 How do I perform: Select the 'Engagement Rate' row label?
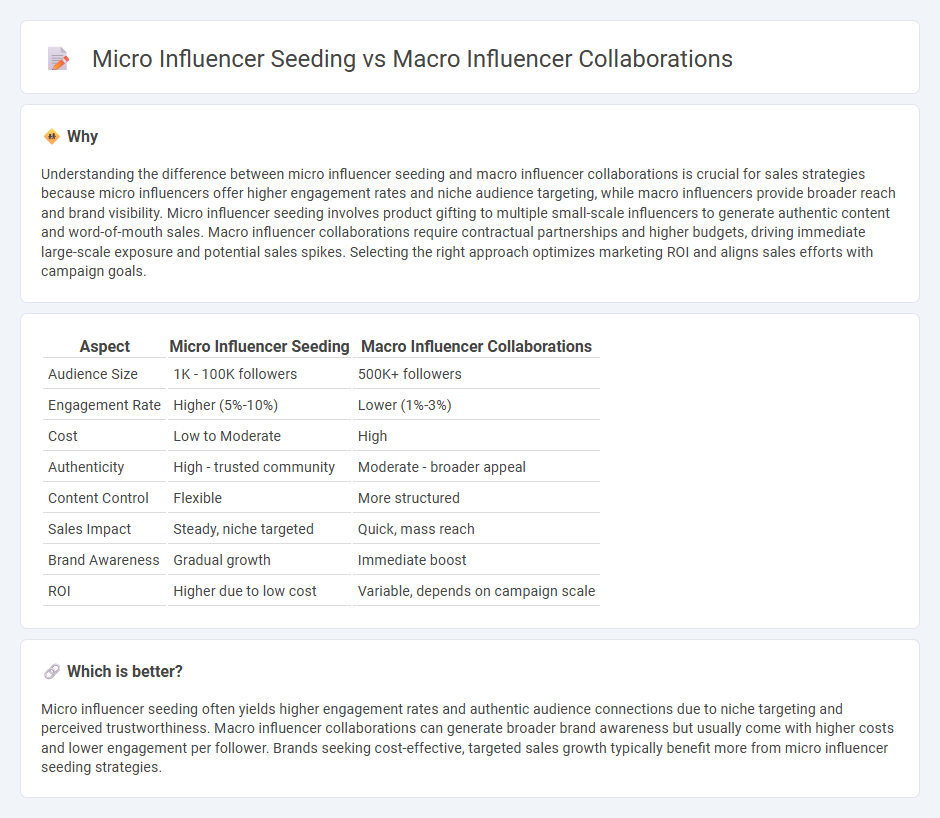(104, 405)
